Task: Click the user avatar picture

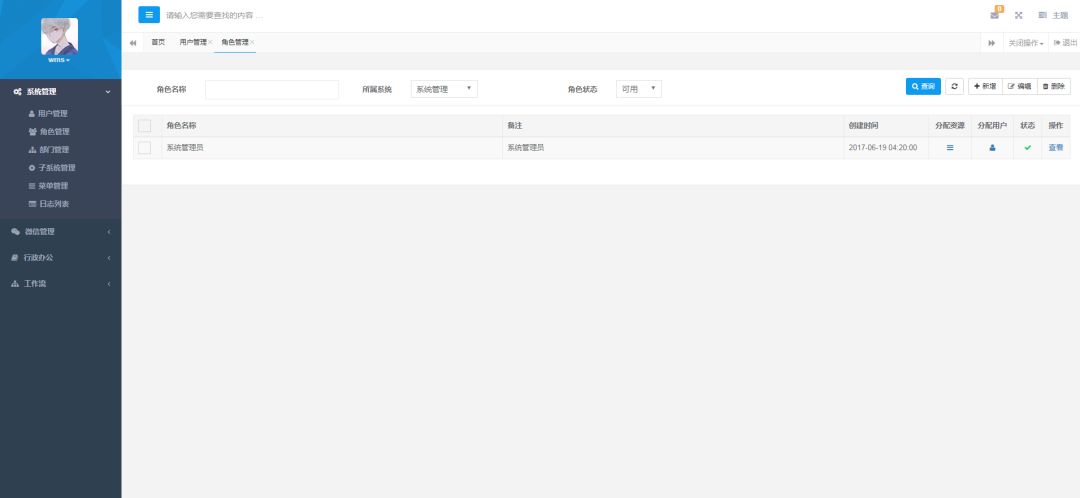Action: pyautogui.click(x=59, y=36)
